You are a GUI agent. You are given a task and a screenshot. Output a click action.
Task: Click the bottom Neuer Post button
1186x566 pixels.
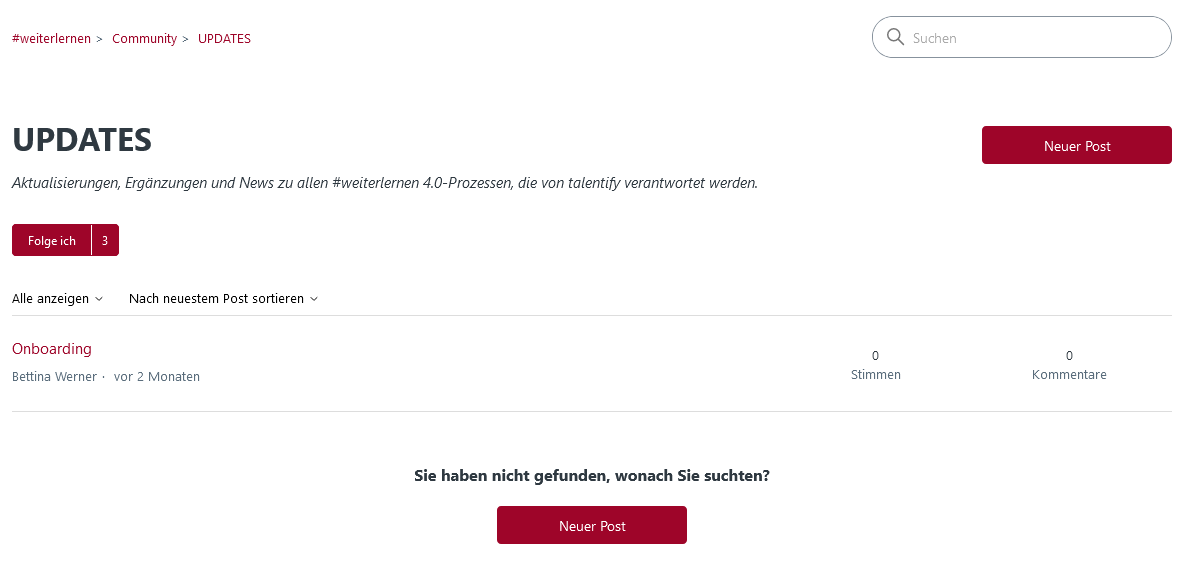tap(591, 525)
